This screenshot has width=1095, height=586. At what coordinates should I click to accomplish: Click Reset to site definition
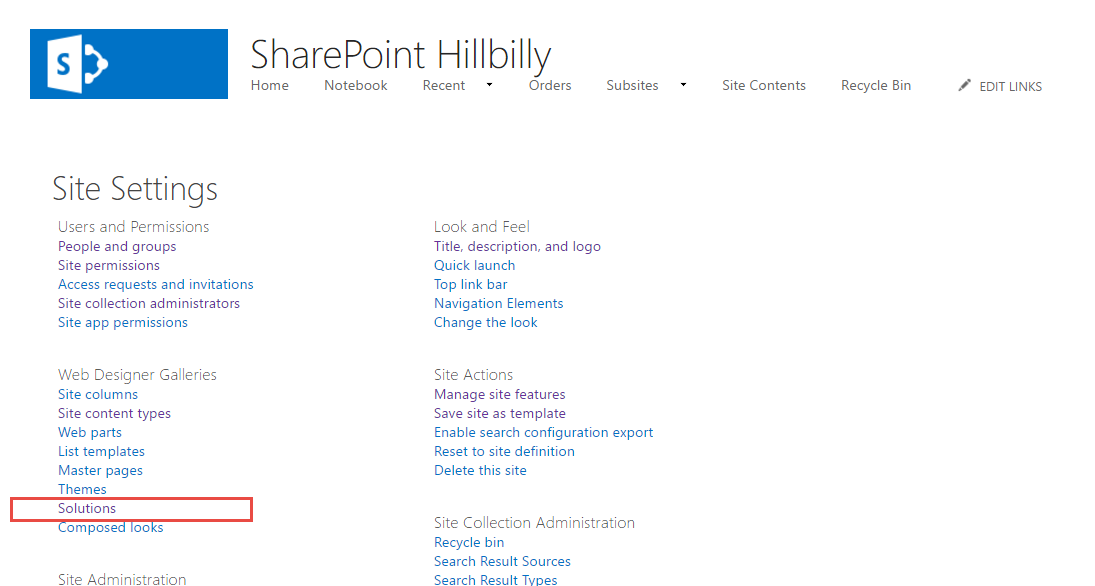click(x=504, y=451)
